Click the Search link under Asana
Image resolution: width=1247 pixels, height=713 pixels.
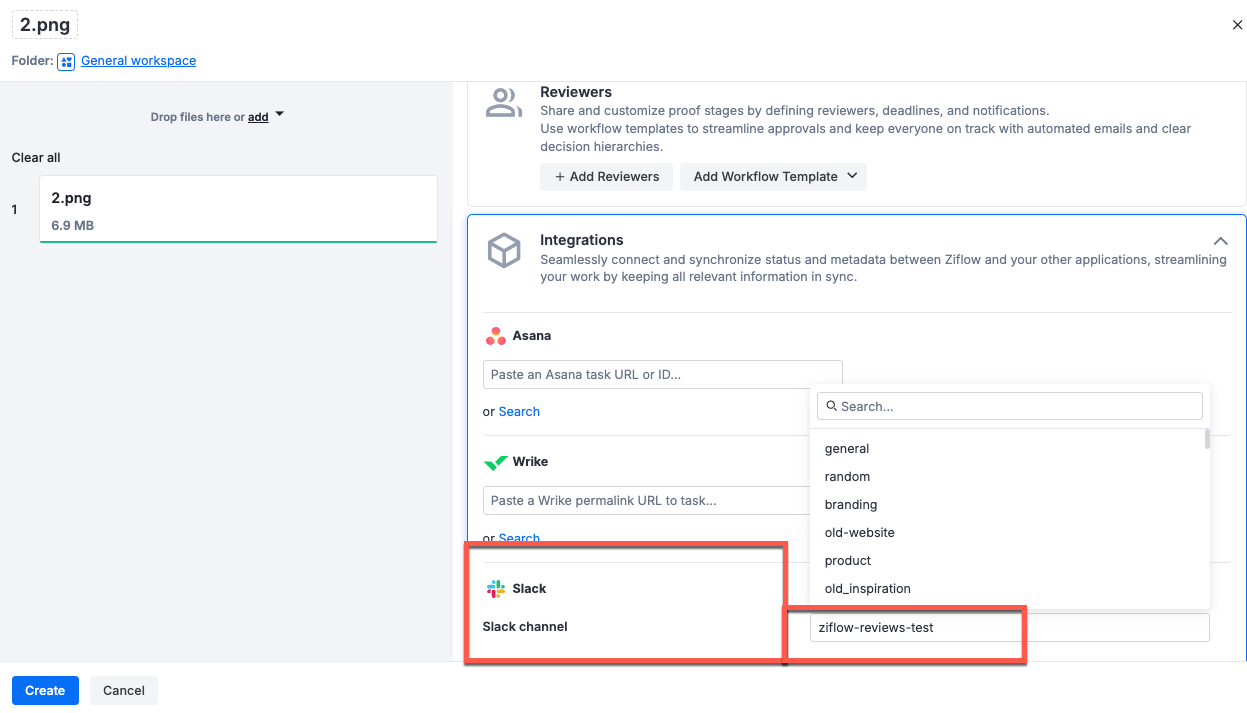[519, 411]
